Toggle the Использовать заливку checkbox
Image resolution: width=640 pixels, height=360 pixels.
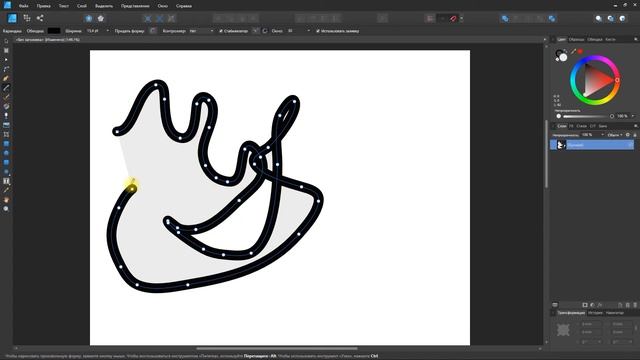click(318, 31)
